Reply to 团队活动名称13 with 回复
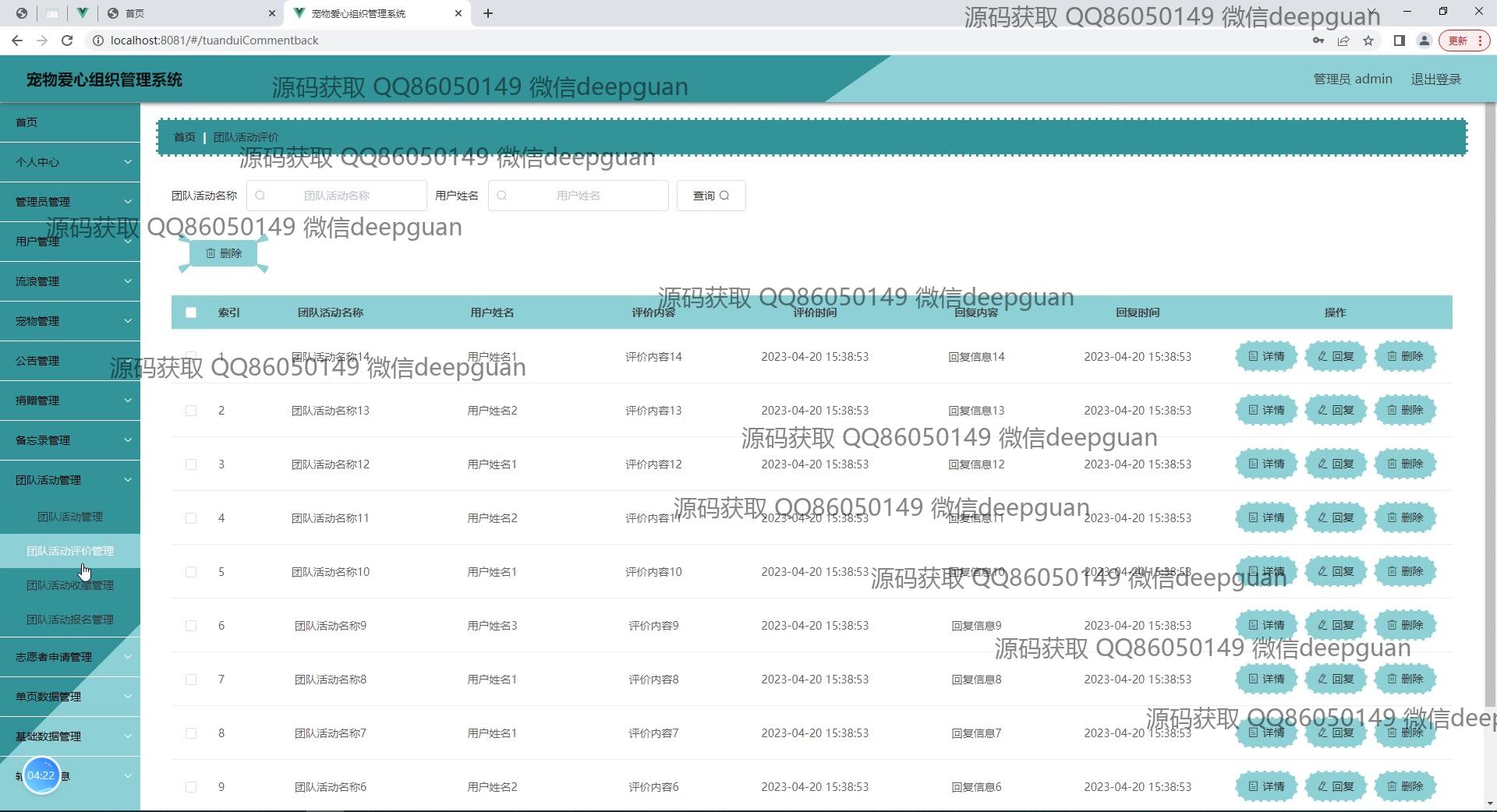1497x812 pixels. [x=1336, y=410]
